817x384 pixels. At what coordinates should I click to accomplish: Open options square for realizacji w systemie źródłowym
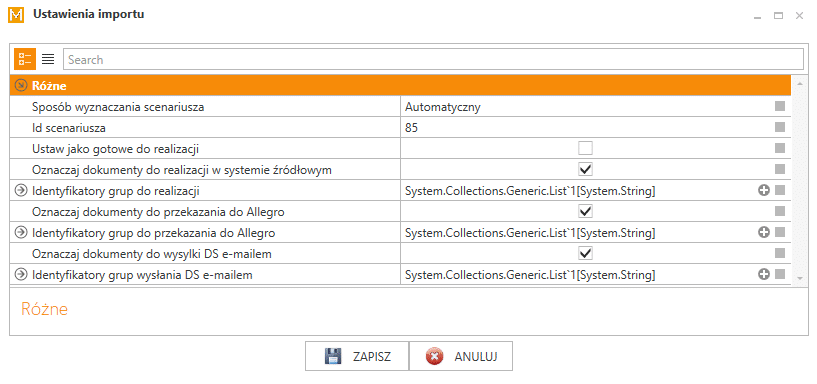coord(779,169)
